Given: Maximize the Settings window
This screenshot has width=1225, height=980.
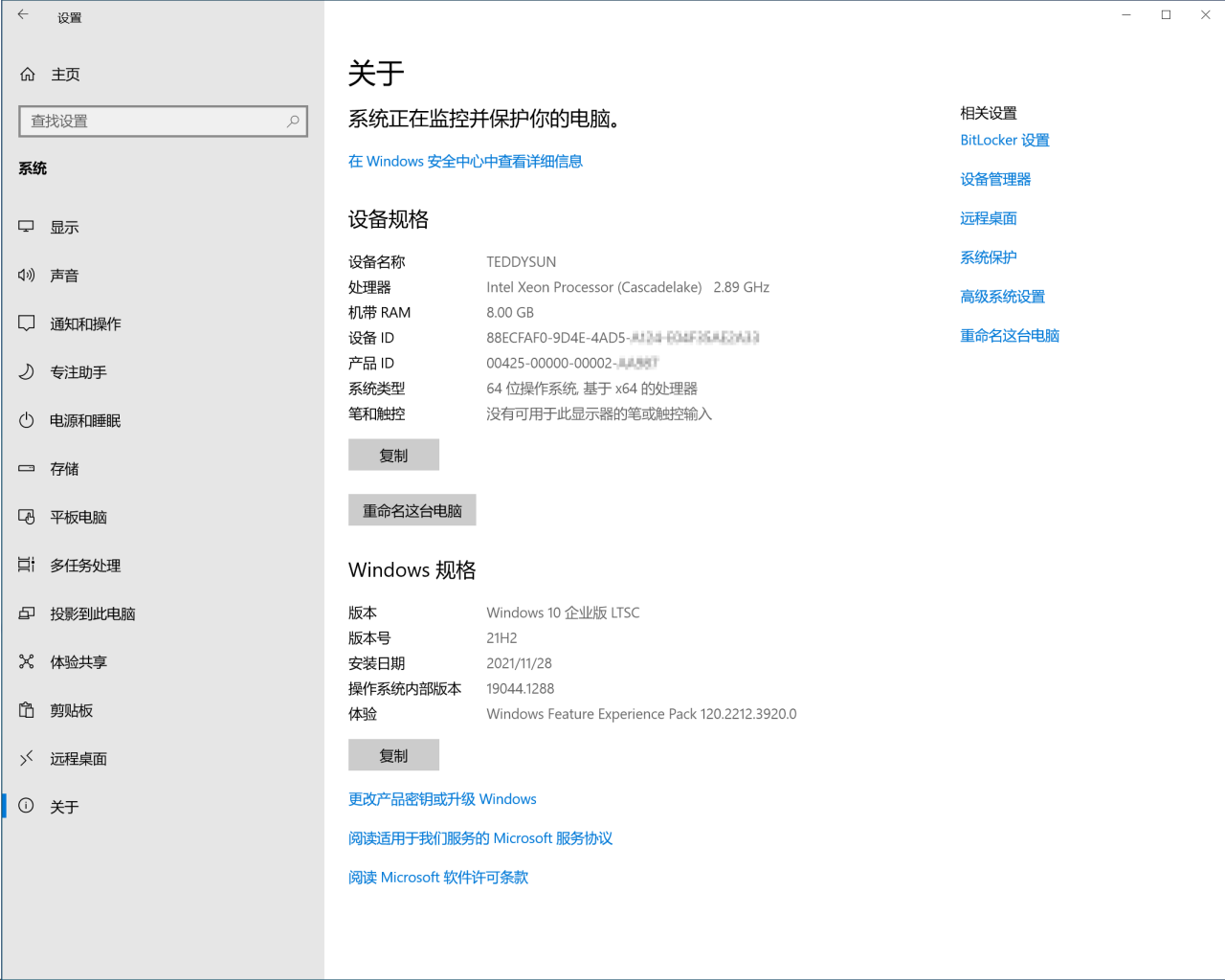Looking at the screenshot, I should click(x=1166, y=14).
